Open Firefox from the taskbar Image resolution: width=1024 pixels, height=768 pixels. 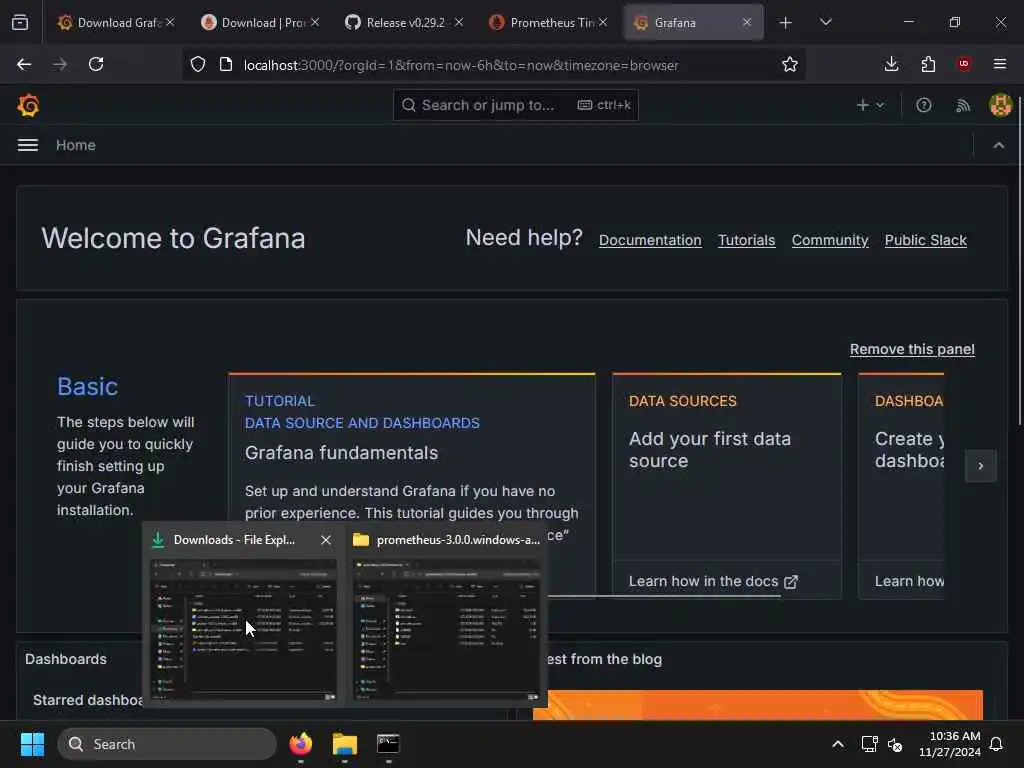coord(300,744)
